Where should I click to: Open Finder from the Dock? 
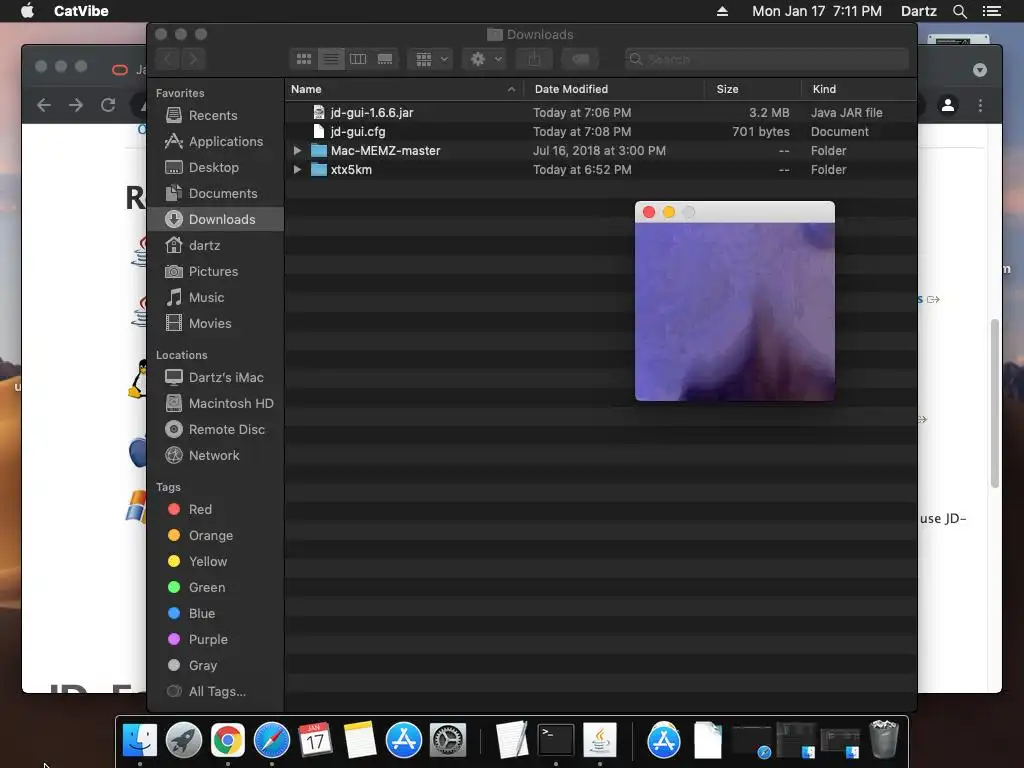point(140,740)
